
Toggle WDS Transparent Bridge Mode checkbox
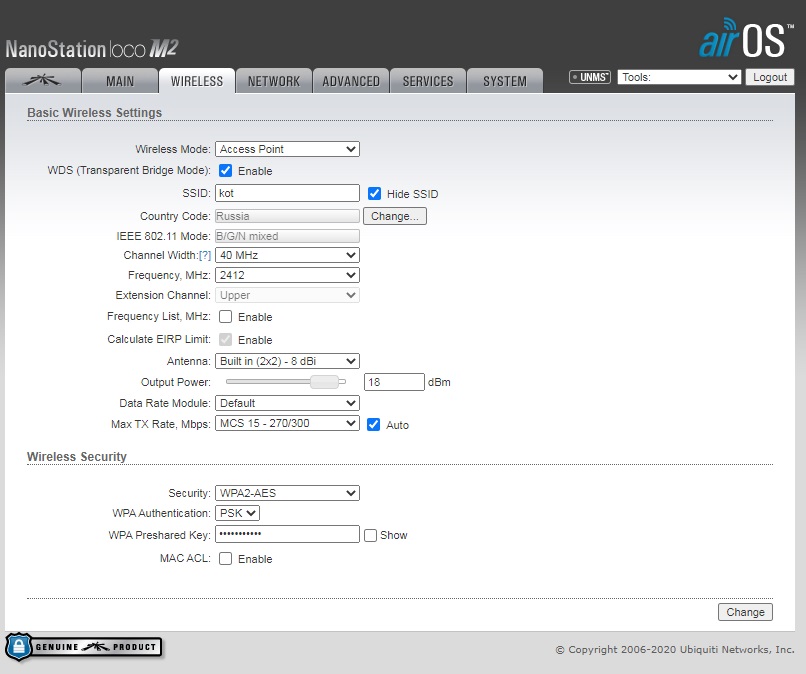click(225, 171)
